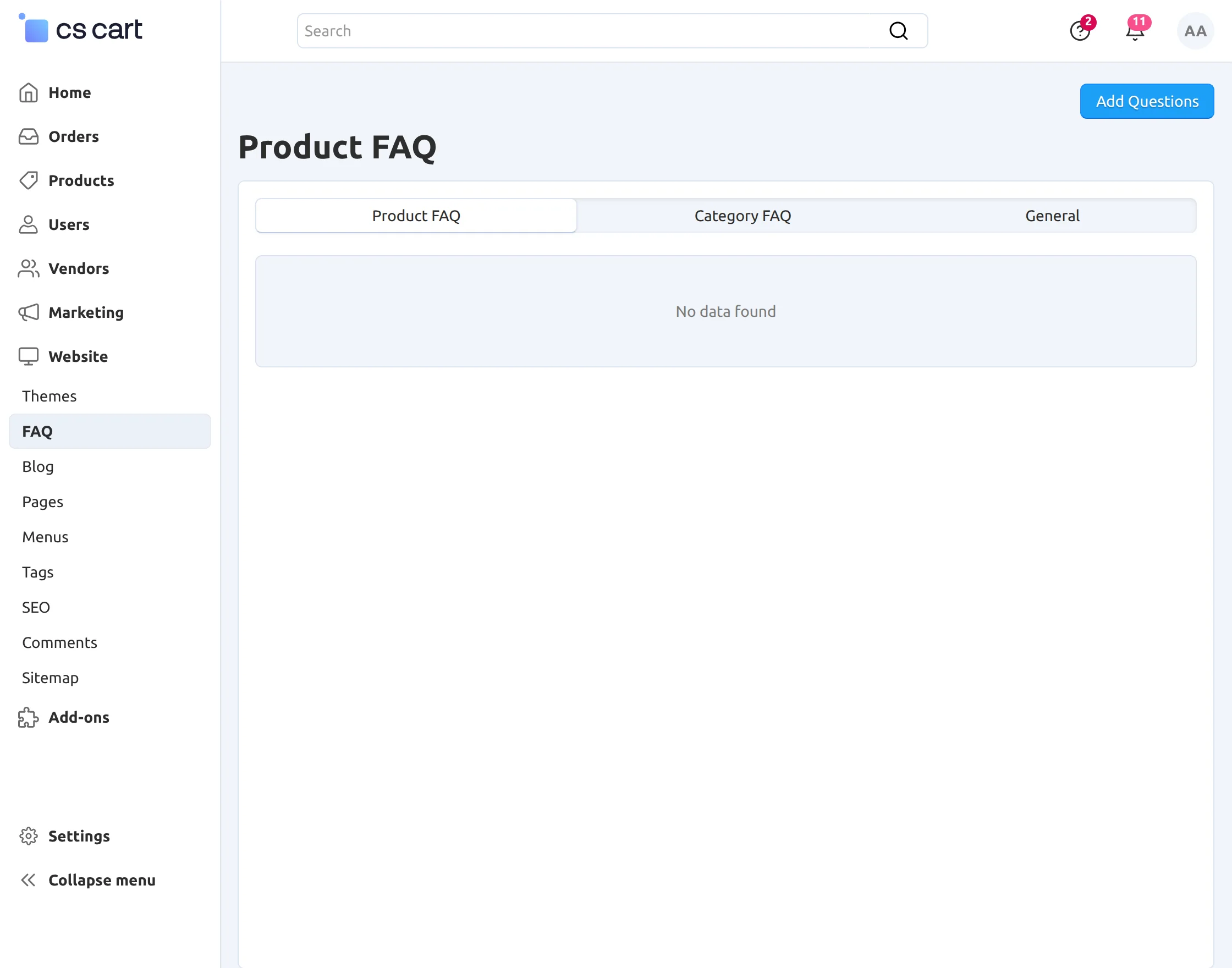Click the Website monitor icon

(x=29, y=356)
